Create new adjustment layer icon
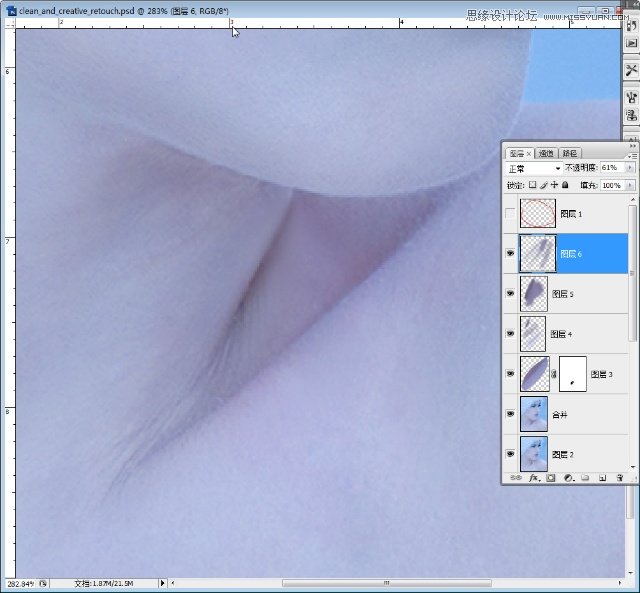Image resolution: width=640 pixels, height=593 pixels. 567,478
